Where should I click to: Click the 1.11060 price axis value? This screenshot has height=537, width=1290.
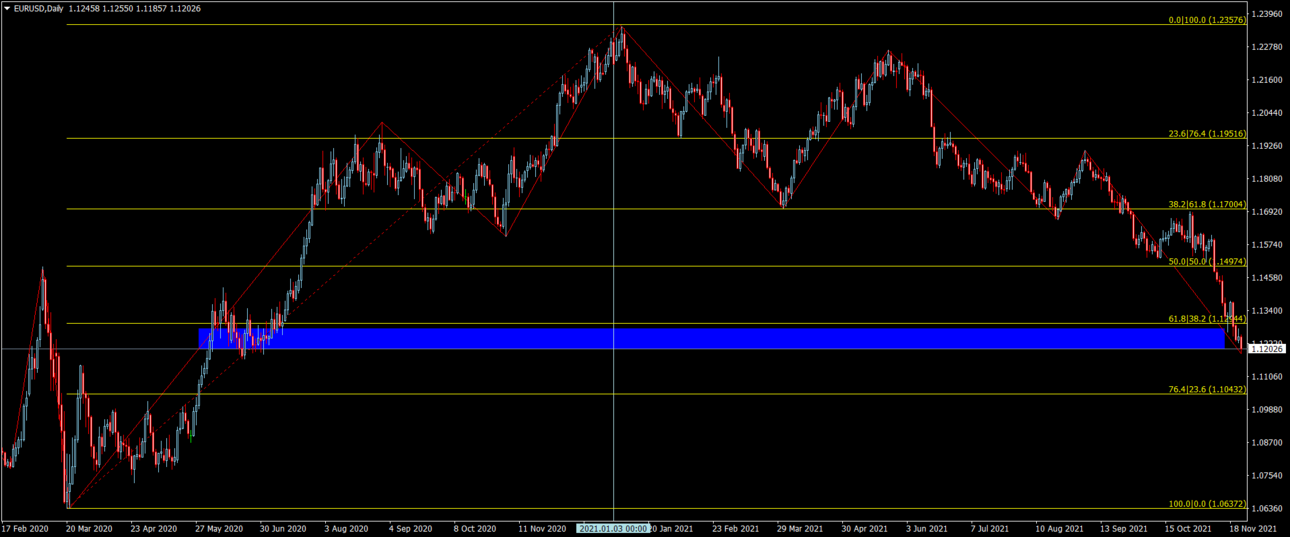coord(1268,377)
